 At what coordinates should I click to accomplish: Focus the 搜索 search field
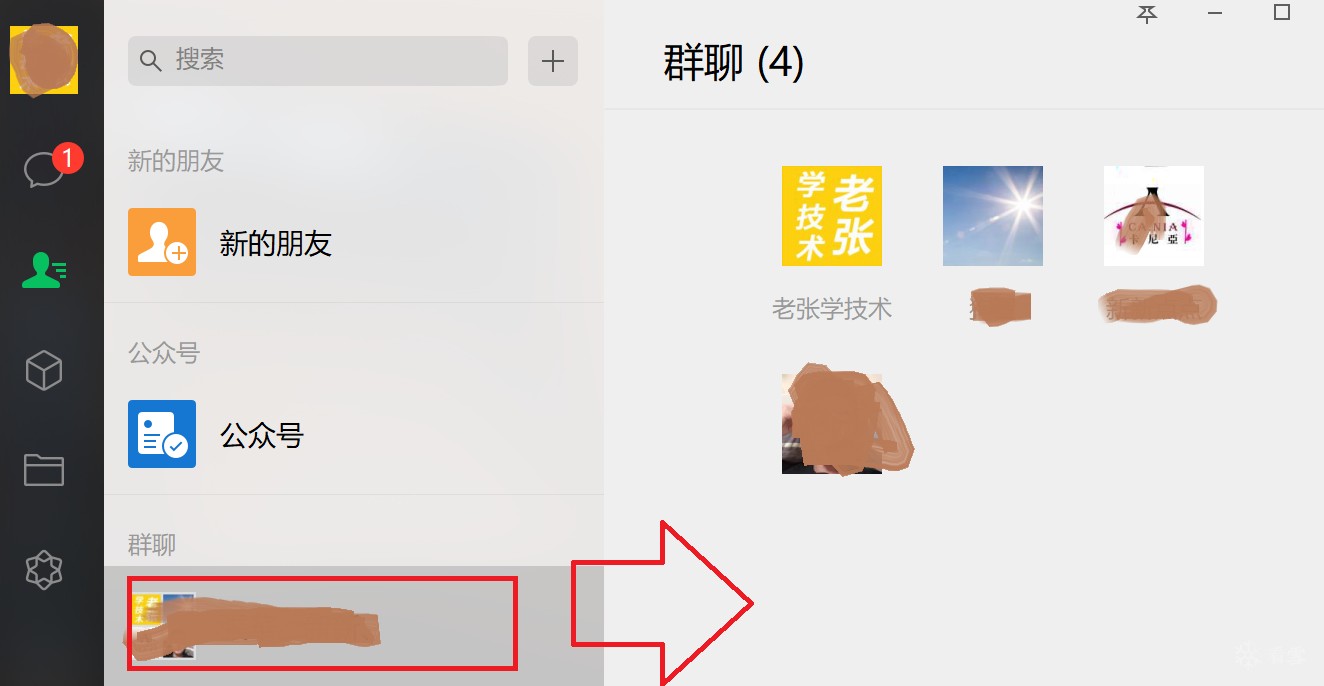(318, 61)
